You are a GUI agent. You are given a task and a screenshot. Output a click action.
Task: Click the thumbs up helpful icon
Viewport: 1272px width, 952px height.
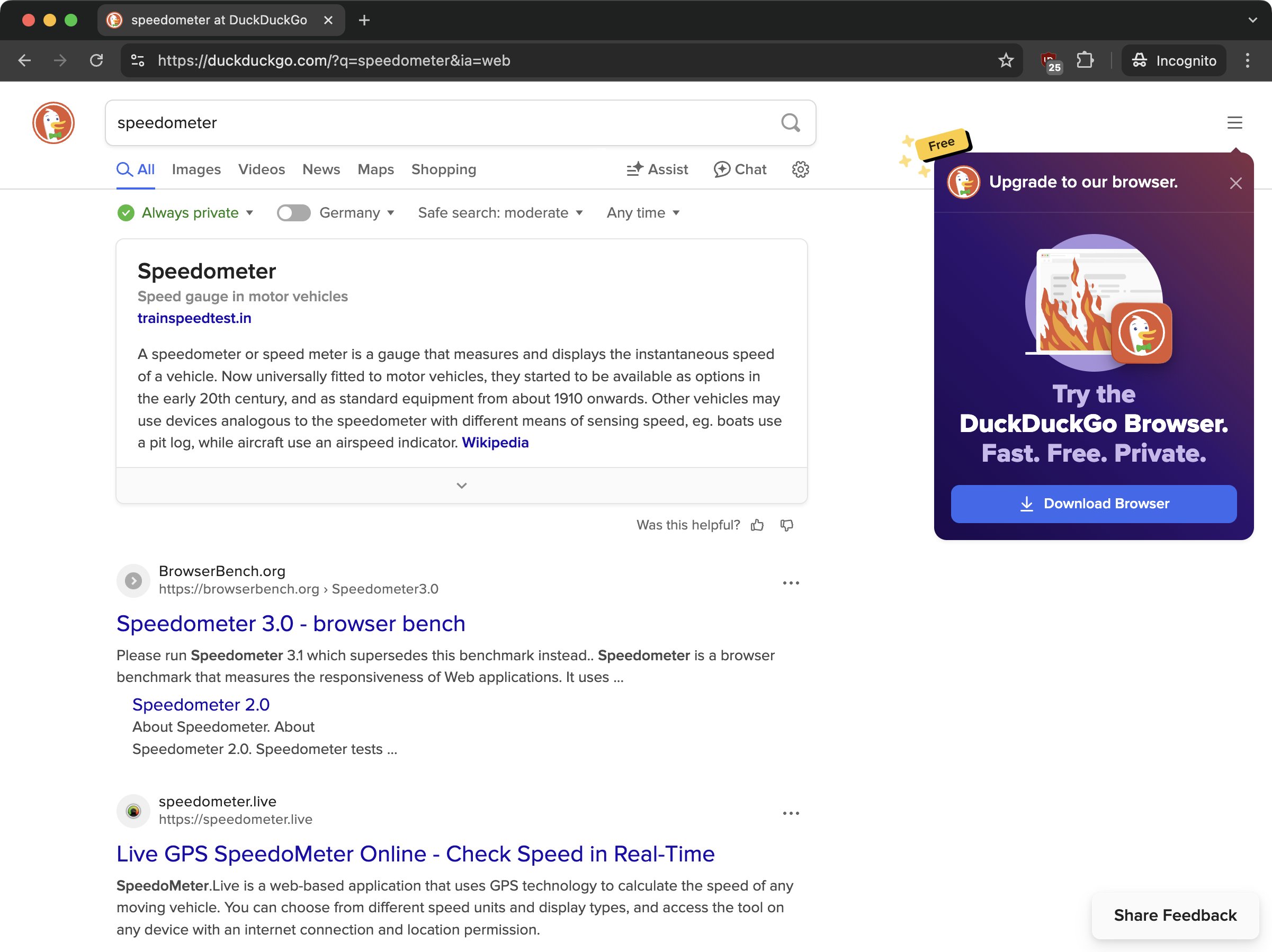pos(757,525)
